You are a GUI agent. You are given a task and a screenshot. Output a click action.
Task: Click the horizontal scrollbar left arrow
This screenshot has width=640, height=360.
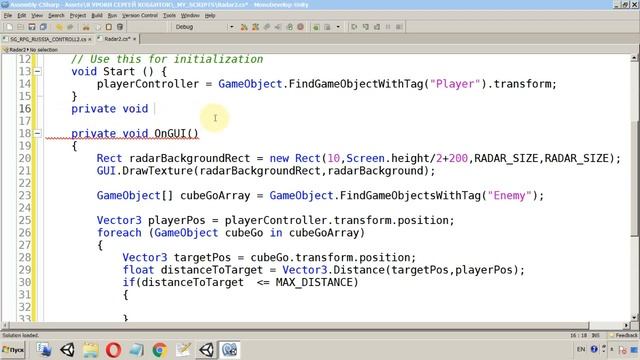pos(5,325)
